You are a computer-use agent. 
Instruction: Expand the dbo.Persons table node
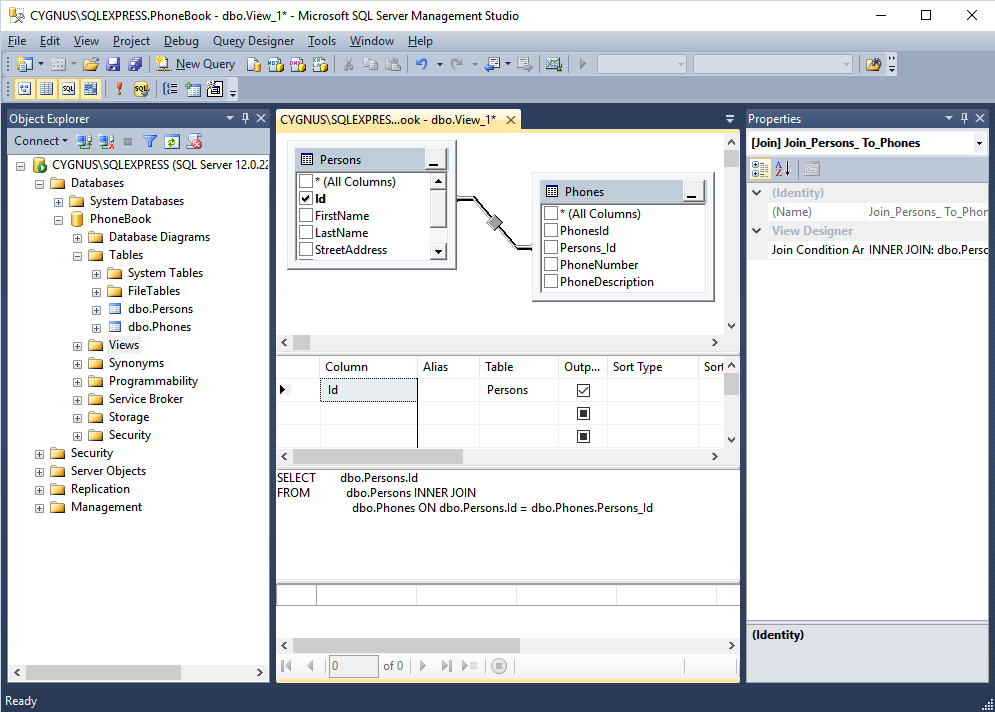click(96, 310)
